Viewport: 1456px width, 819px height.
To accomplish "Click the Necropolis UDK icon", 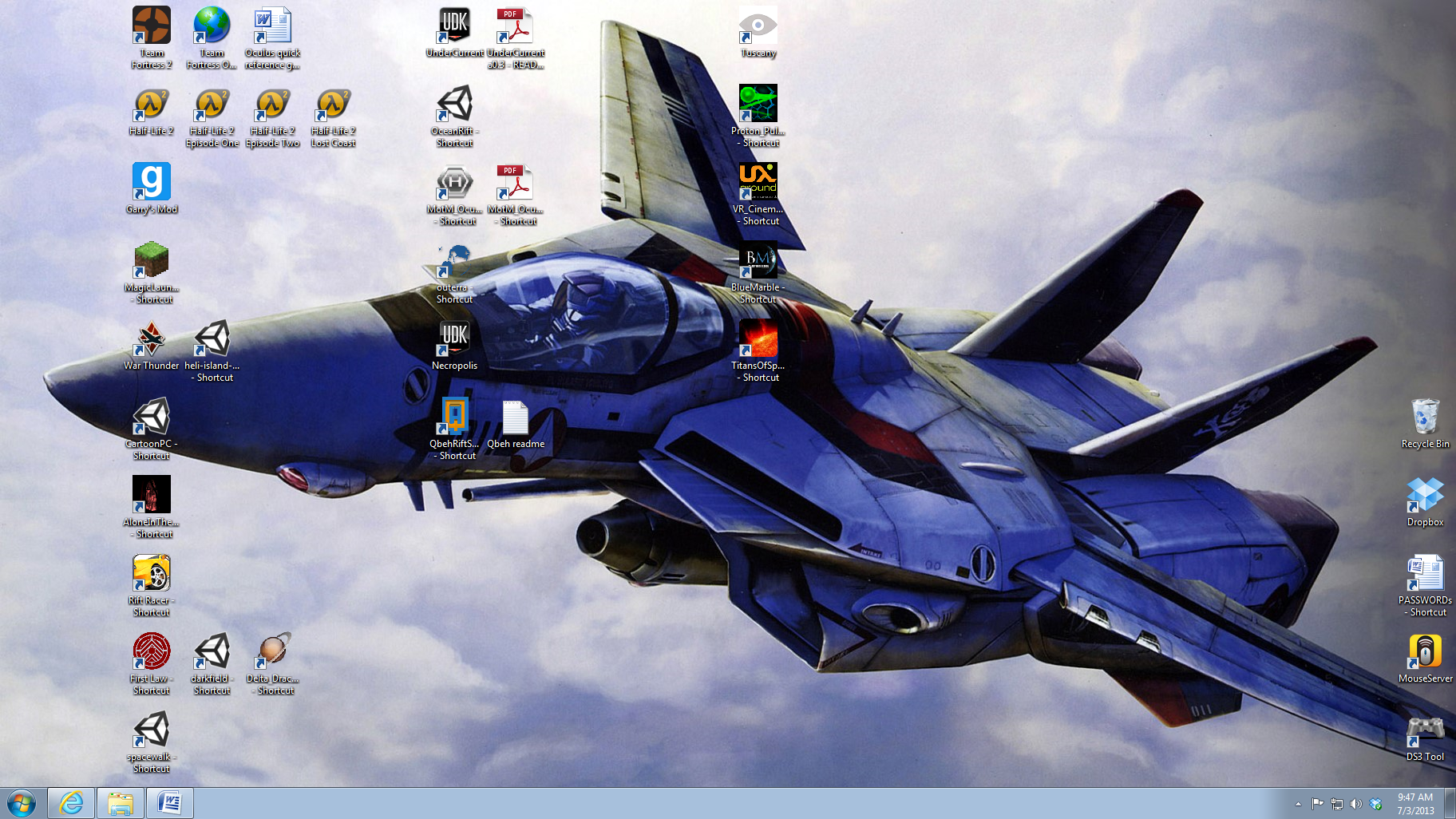I will pos(454,339).
